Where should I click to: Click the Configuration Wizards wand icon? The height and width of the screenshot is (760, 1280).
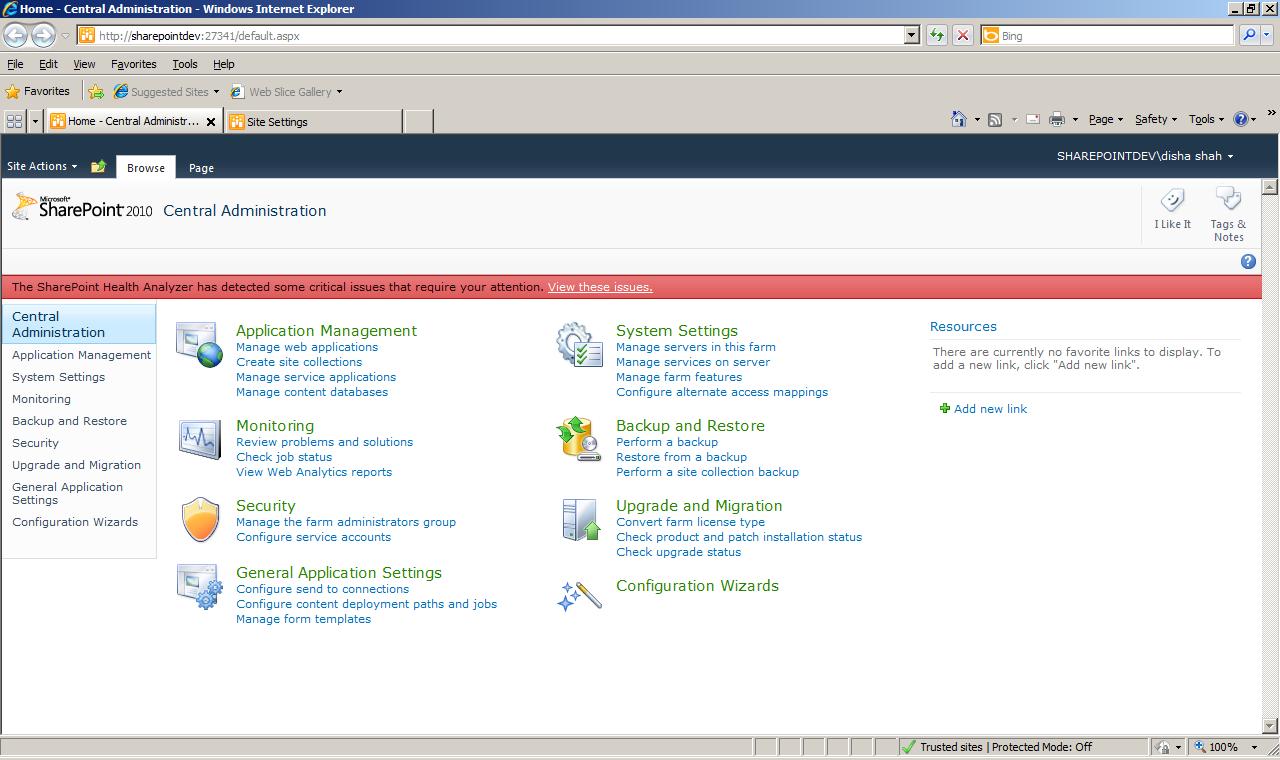(x=579, y=595)
